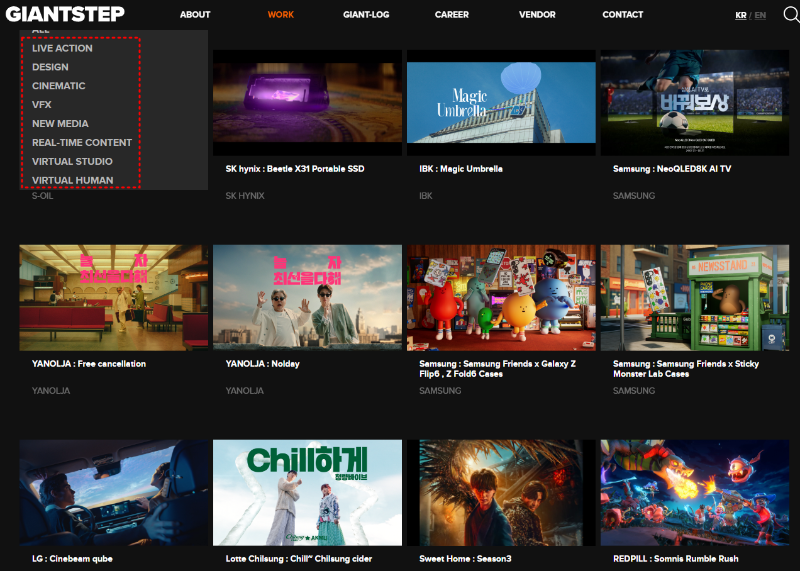This screenshot has height=571, width=800.
Task: Filter works by VIRTUAL STUDIO
Action: 72,161
